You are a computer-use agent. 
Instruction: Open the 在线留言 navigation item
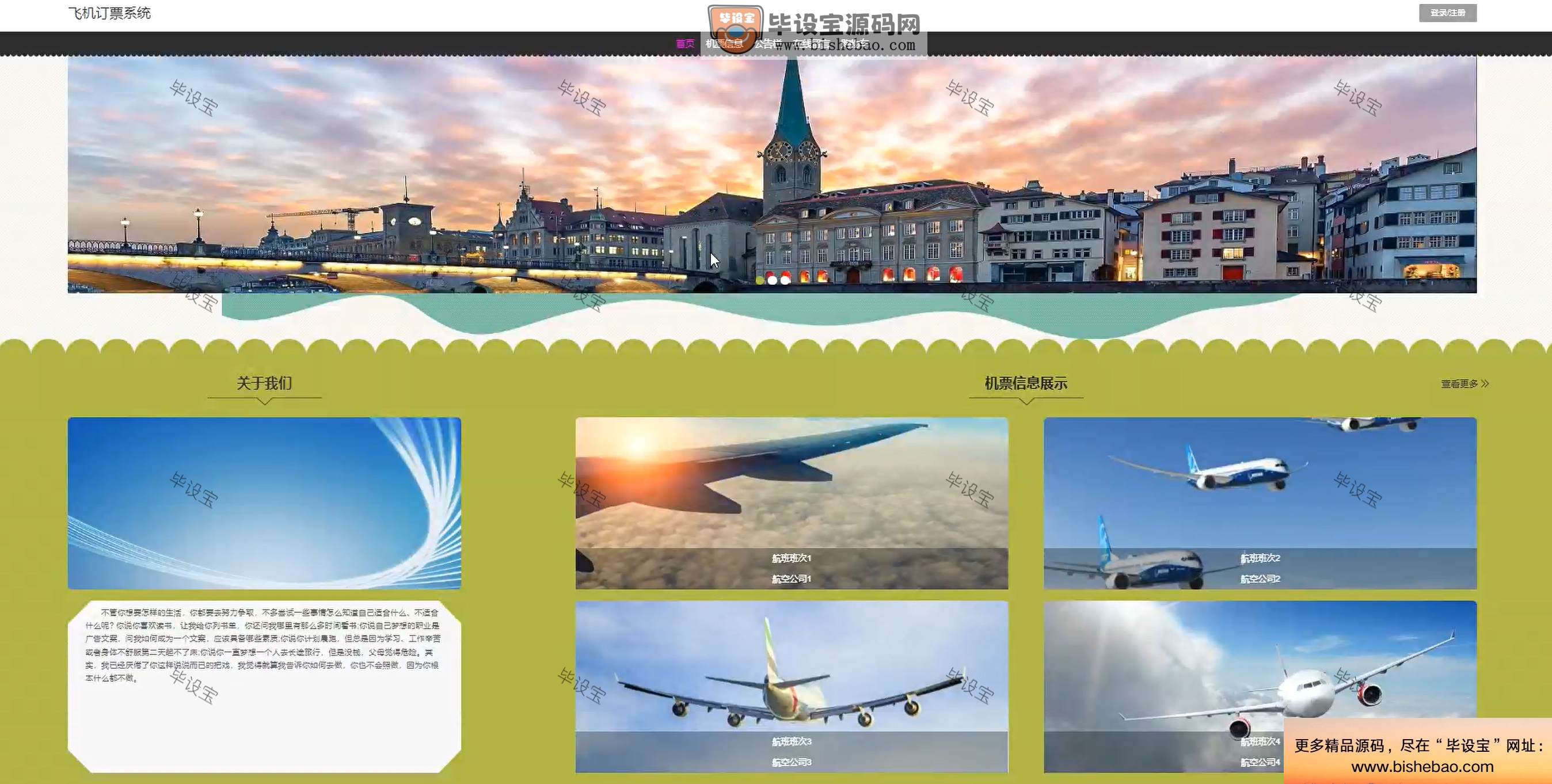[811, 43]
